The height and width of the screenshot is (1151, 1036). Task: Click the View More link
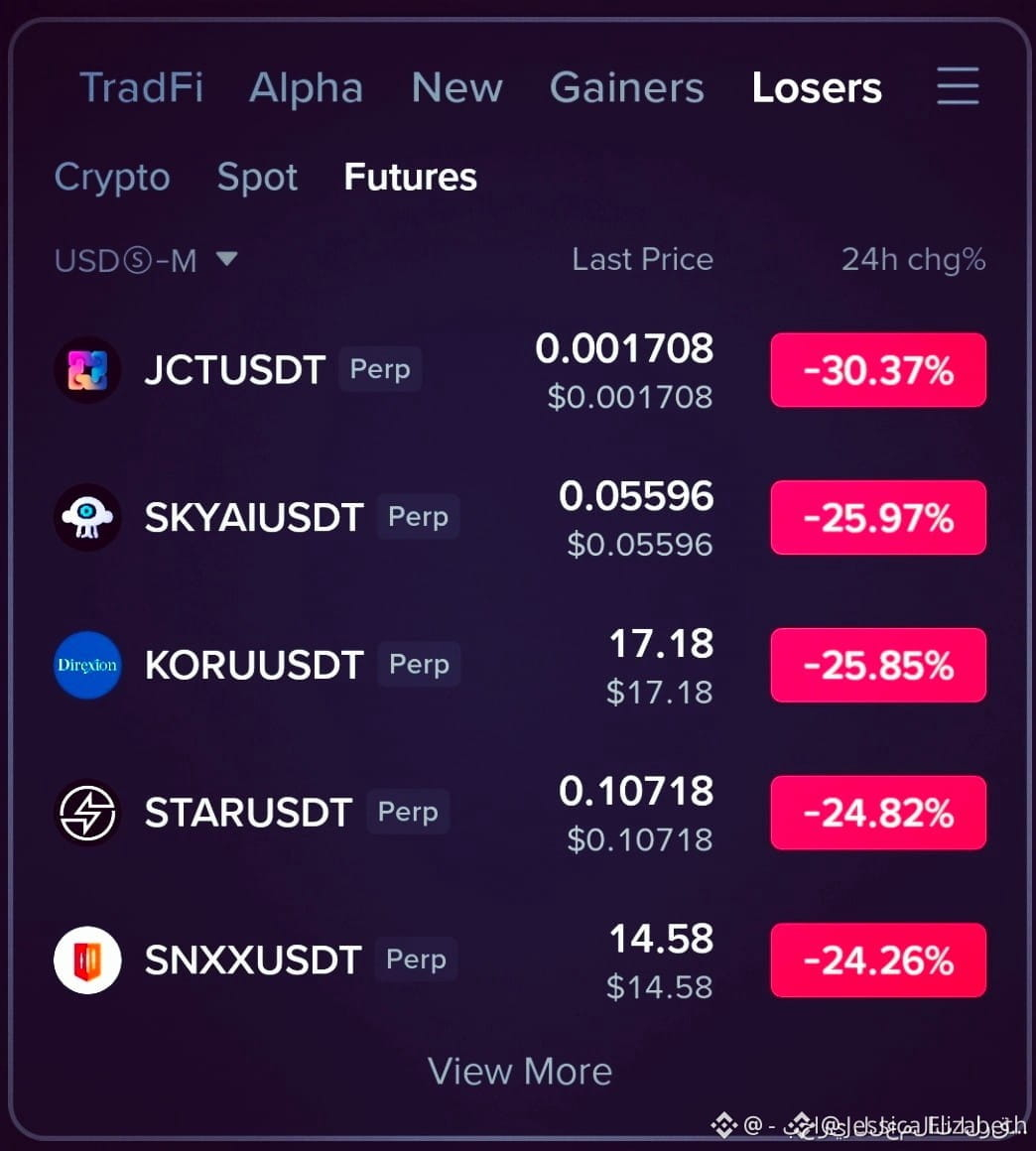coord(520,1071)
